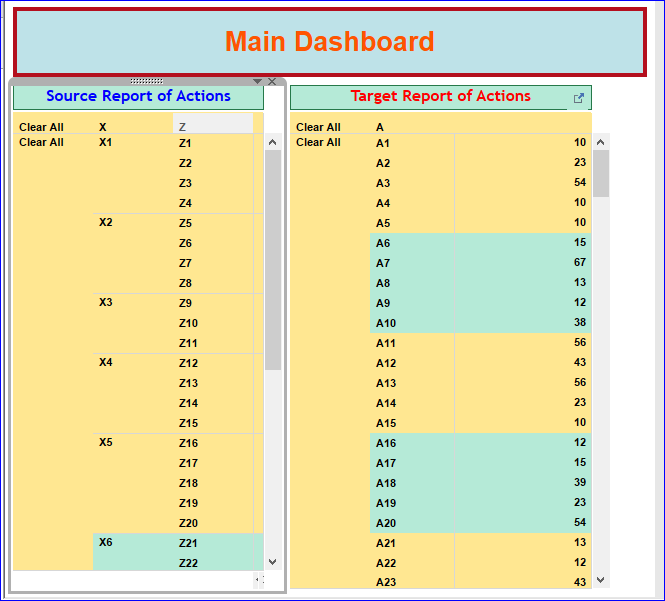Select the X1 group row

(105, 143)
